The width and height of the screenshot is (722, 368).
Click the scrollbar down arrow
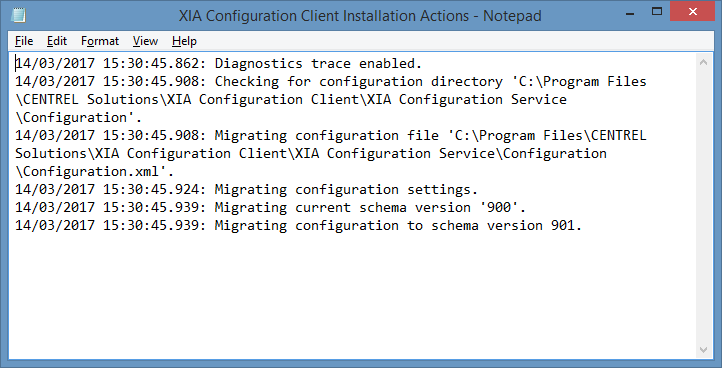(x=703, y=350)
